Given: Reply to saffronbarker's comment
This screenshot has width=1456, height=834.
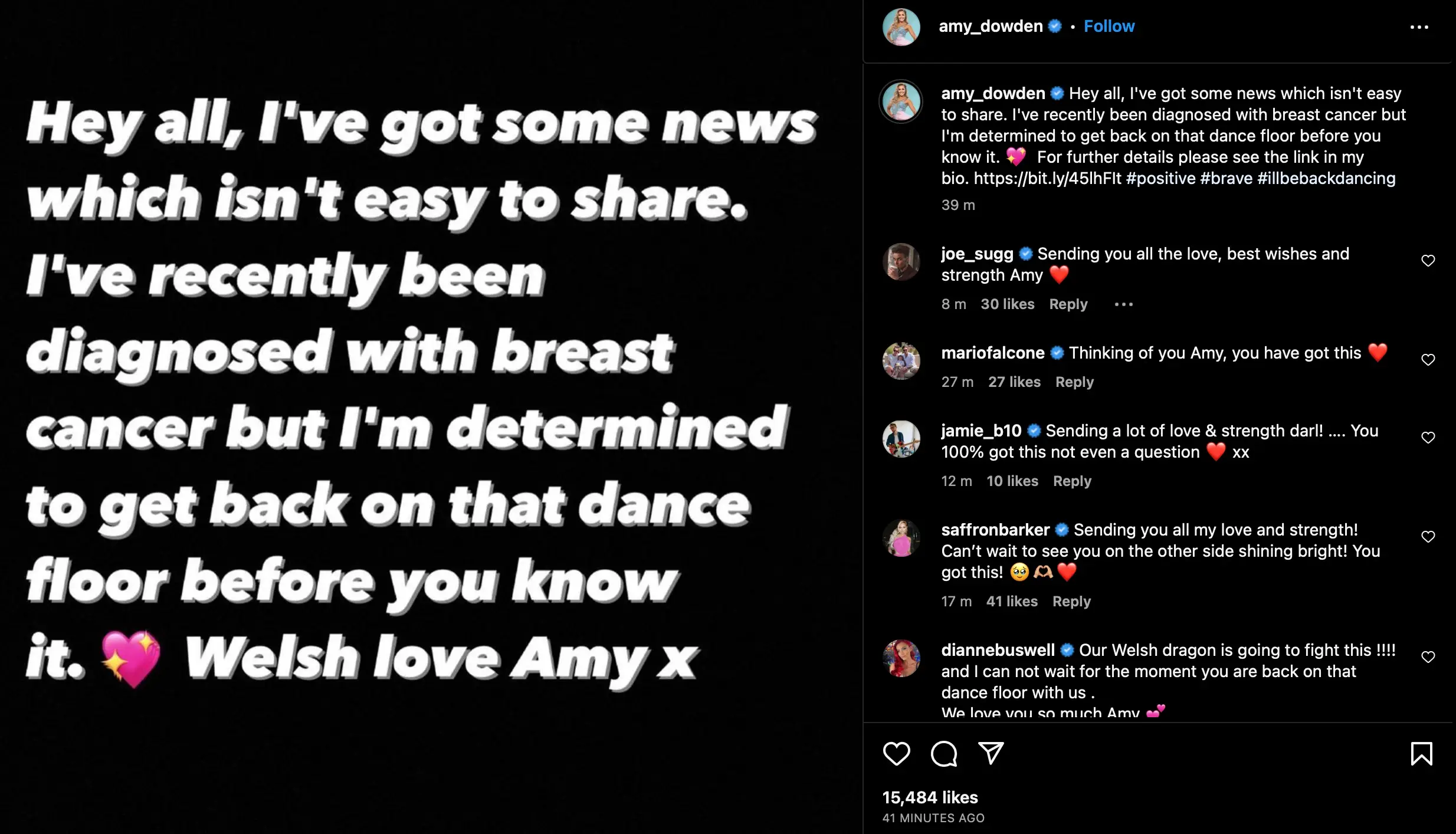Looking at the screenshot, I should point(1072,601).
